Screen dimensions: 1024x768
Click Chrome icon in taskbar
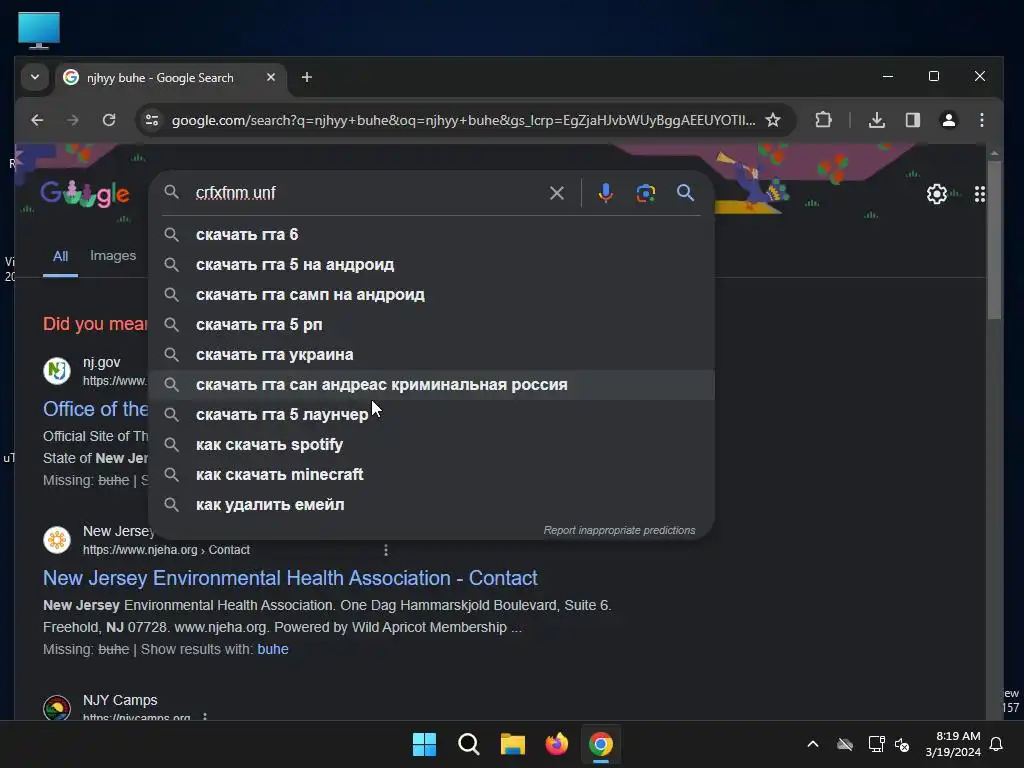(x=601, y=744)
